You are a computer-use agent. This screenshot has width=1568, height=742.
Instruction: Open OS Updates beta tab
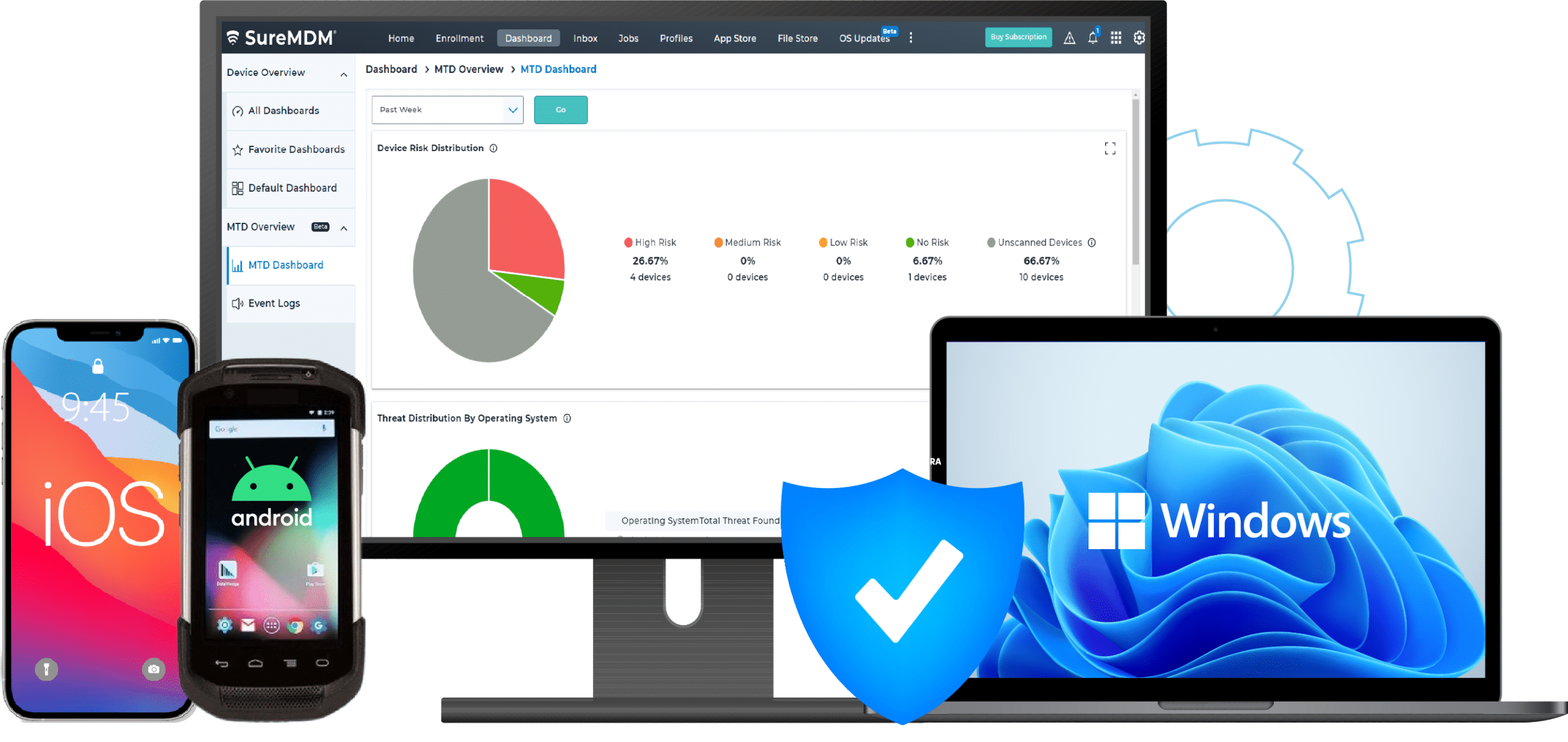coord(865,38)
